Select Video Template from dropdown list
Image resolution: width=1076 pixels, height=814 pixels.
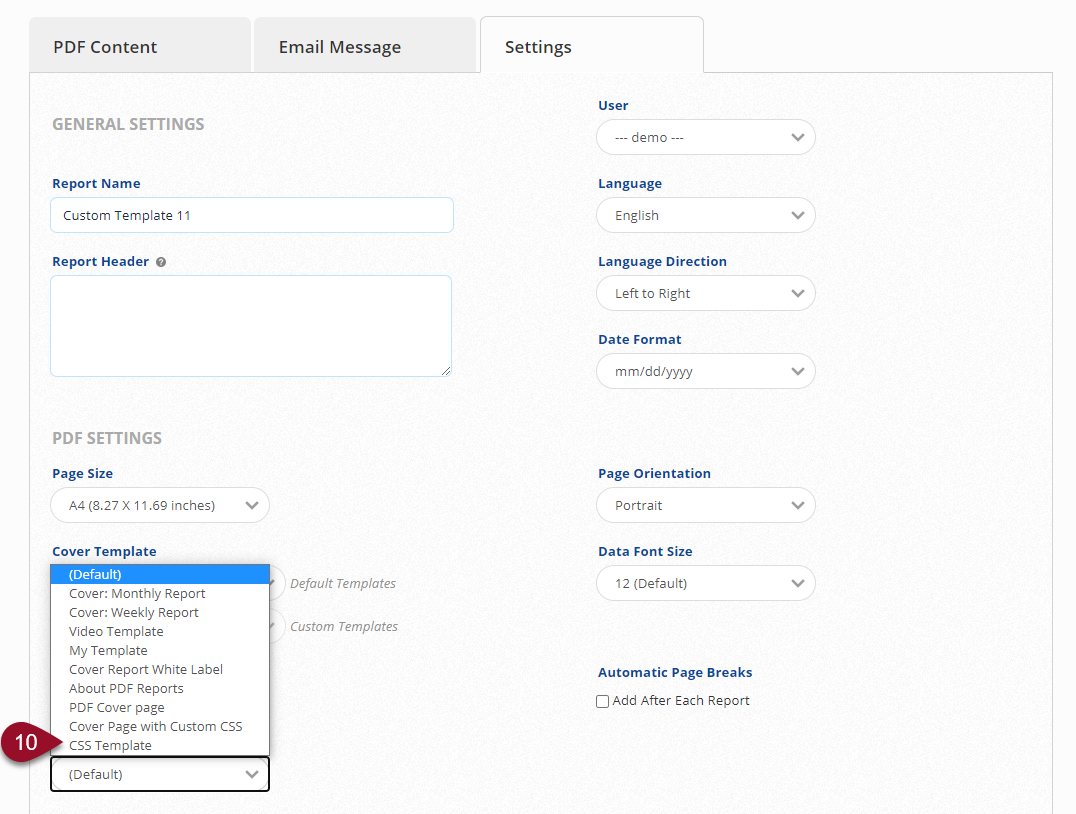[116, 631]
